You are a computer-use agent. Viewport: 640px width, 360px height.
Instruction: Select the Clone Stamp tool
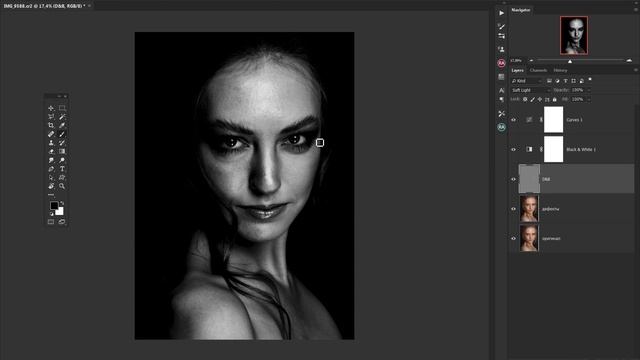pos(51,143)
